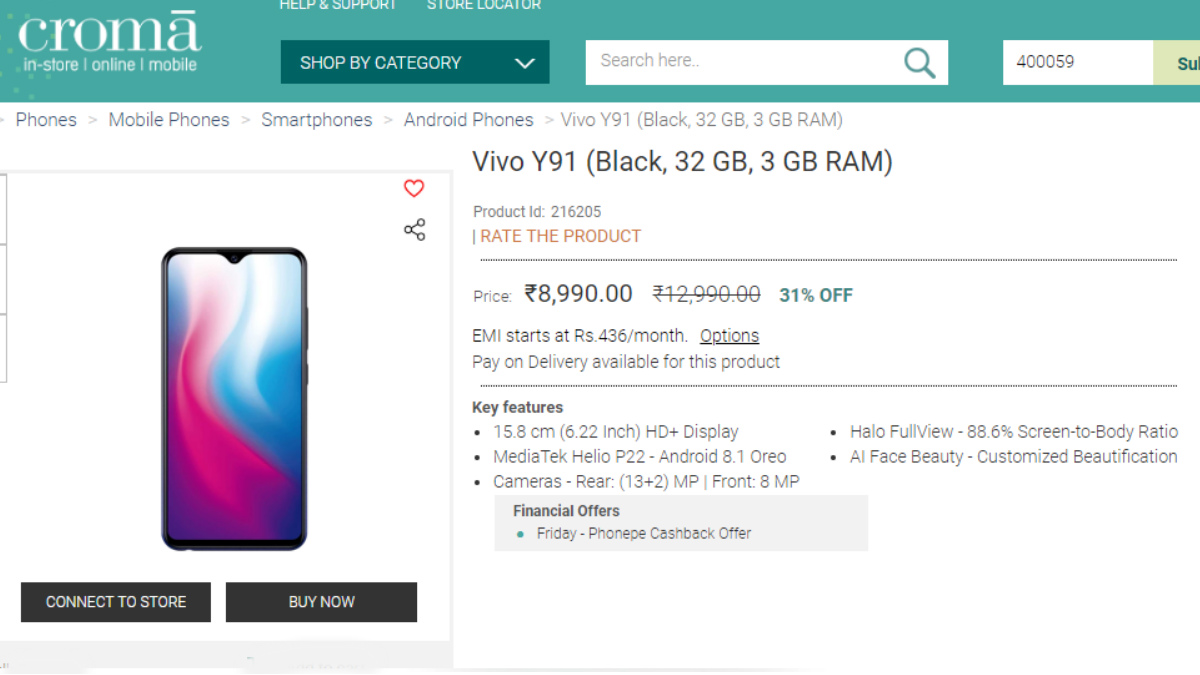Edit the pincode 400059 field
1200x675 pixels.
1077,62
